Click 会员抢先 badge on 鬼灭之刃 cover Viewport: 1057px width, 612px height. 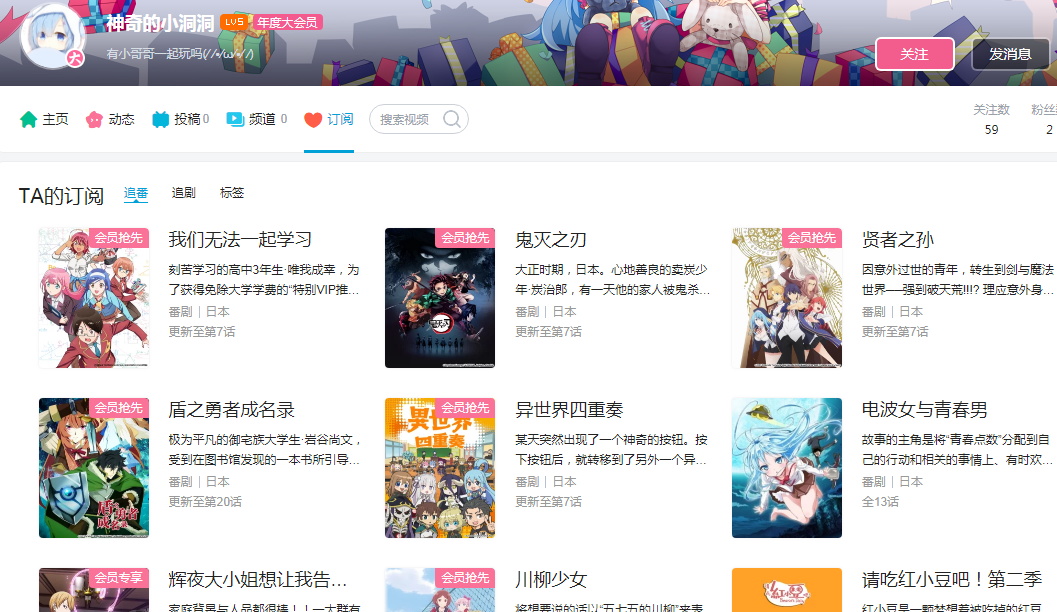[x=465, y=238]
